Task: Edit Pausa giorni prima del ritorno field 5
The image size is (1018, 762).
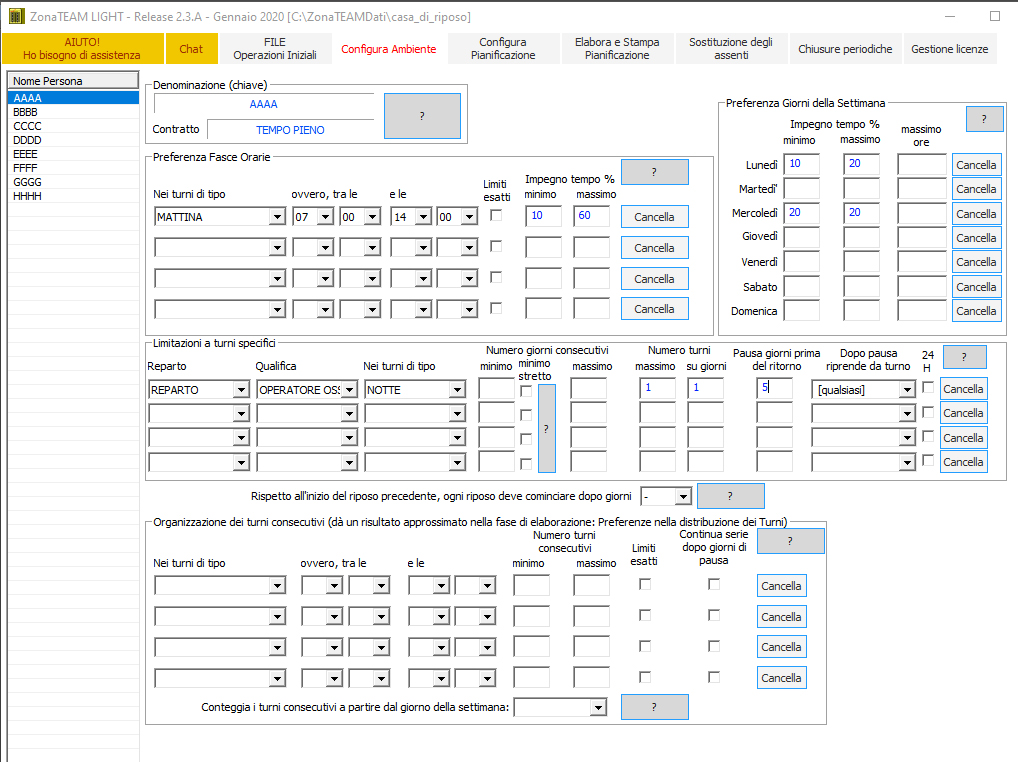Action: pos(775,388)
